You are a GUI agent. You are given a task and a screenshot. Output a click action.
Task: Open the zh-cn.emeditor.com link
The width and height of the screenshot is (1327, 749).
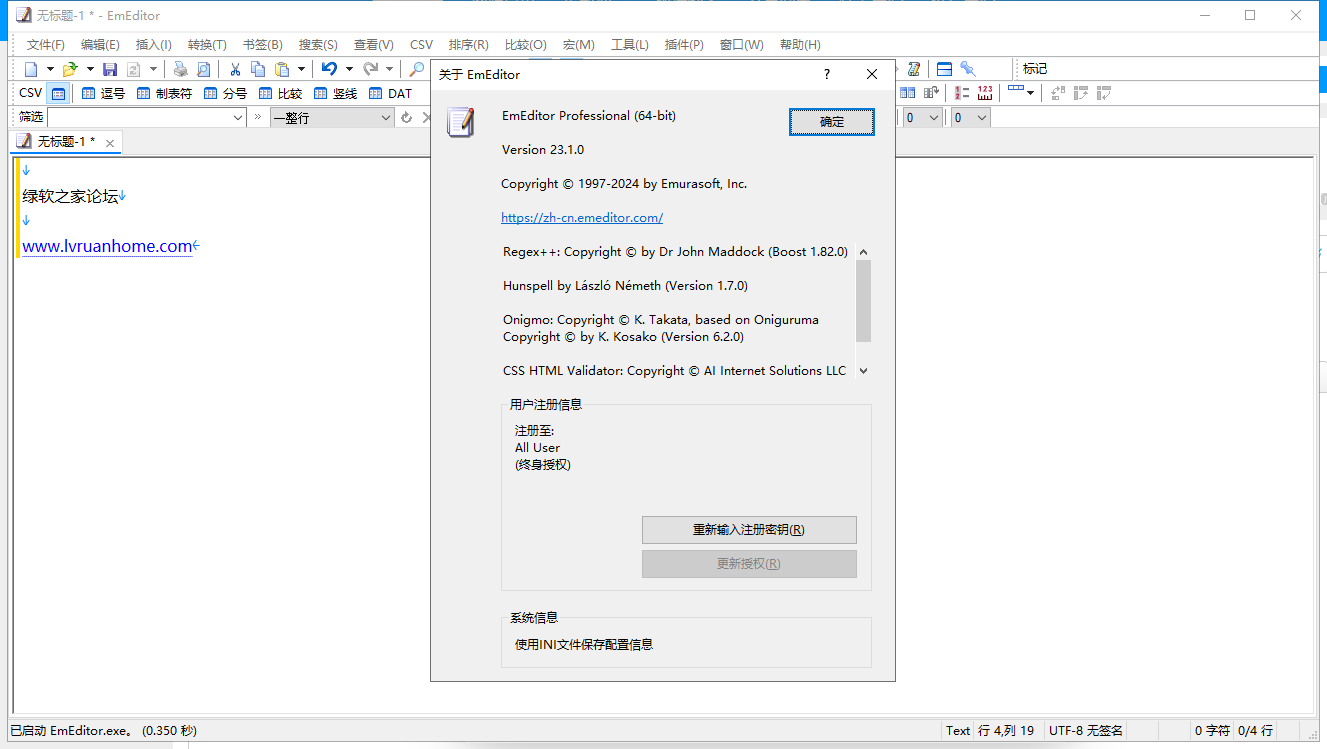pos(581,217)
